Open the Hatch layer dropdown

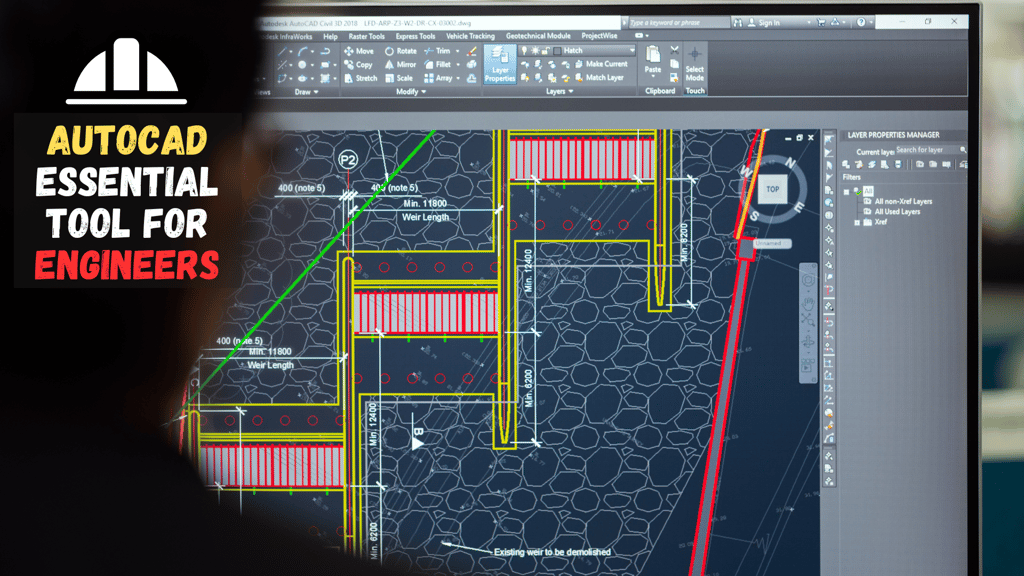click(632, 50)
